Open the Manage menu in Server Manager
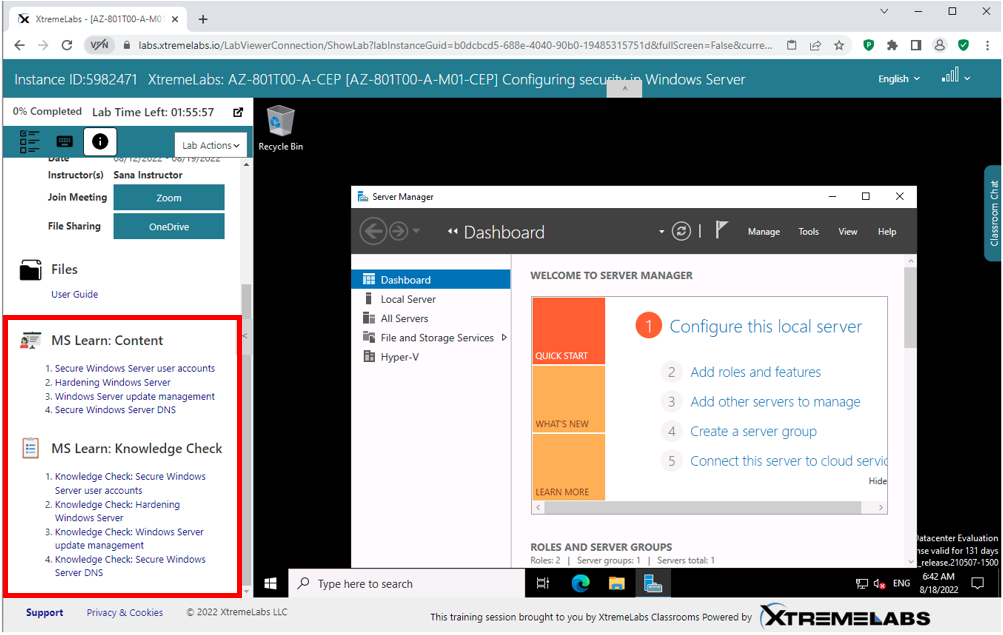This screenshot has height=635, width=1003. [x=763, y=231]
